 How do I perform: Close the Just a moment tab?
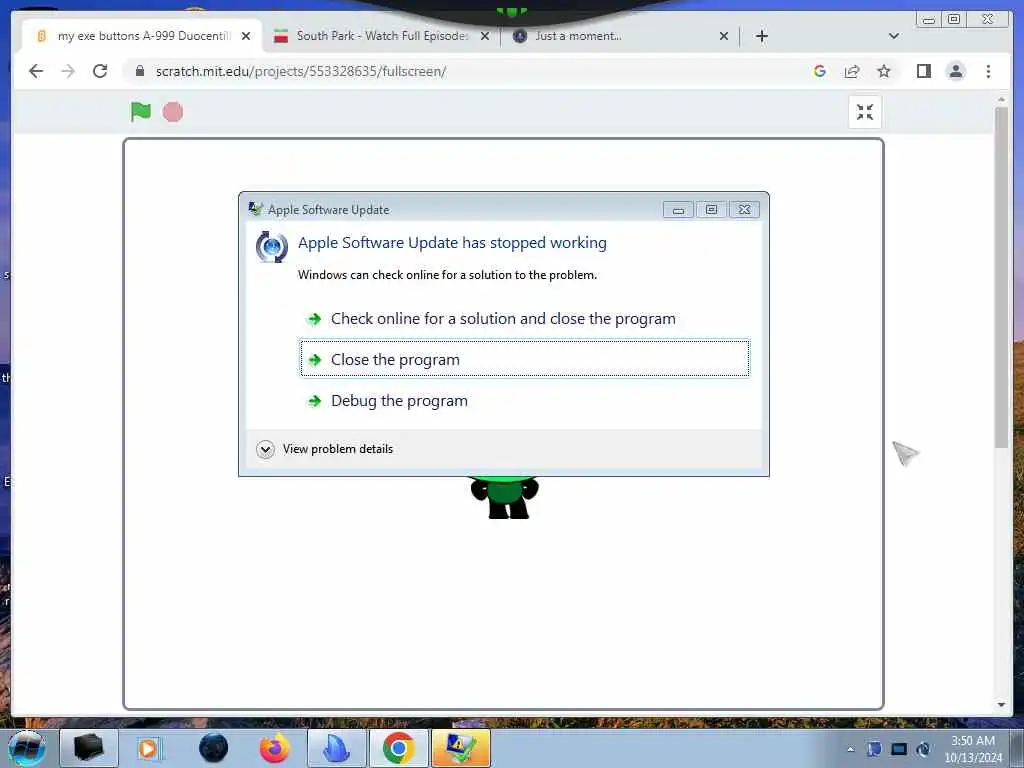pos(724,36)
